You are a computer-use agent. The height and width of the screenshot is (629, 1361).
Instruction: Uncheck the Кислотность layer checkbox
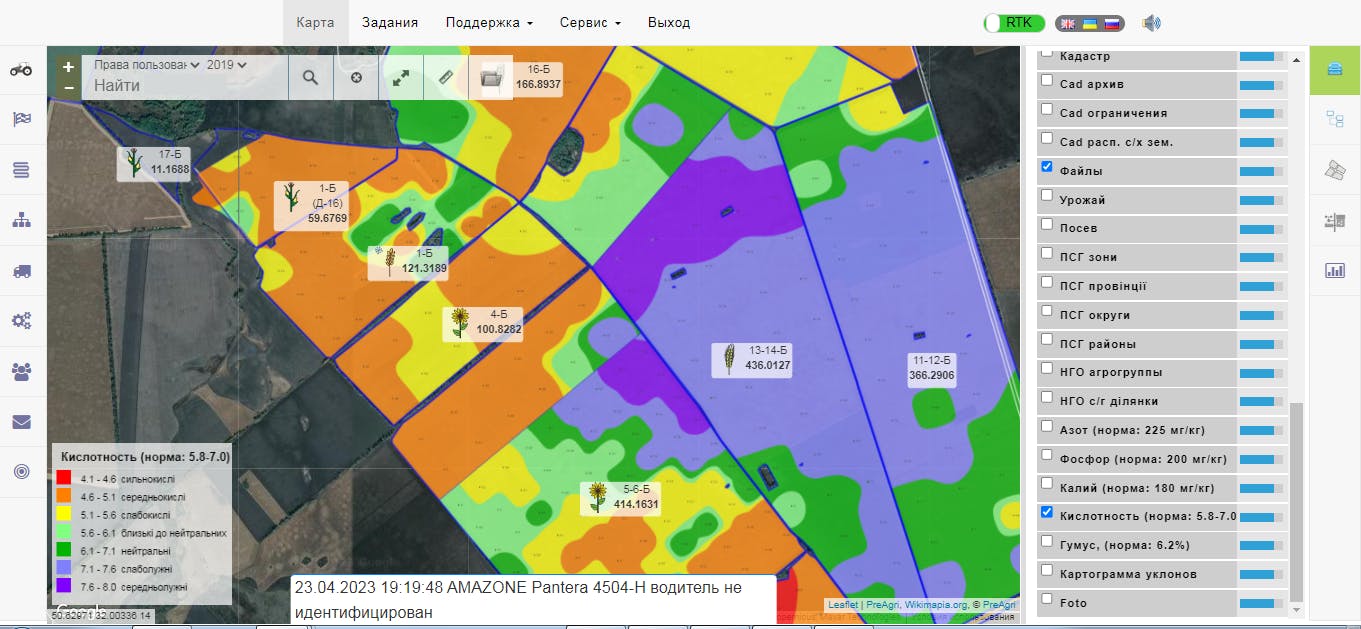coord(1047,512)
